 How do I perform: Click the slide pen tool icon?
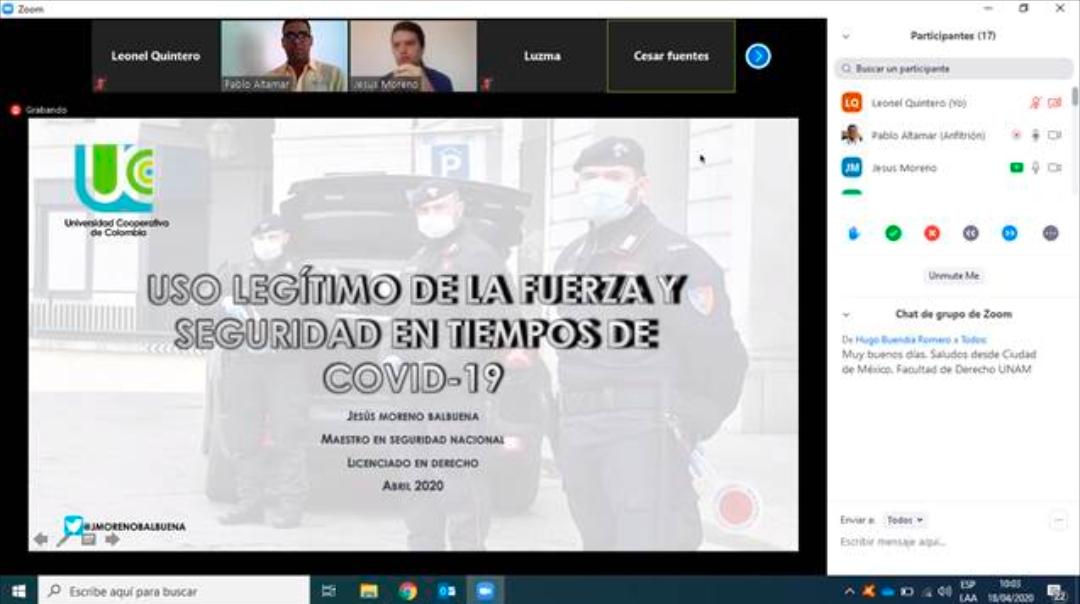coord(64,539)
